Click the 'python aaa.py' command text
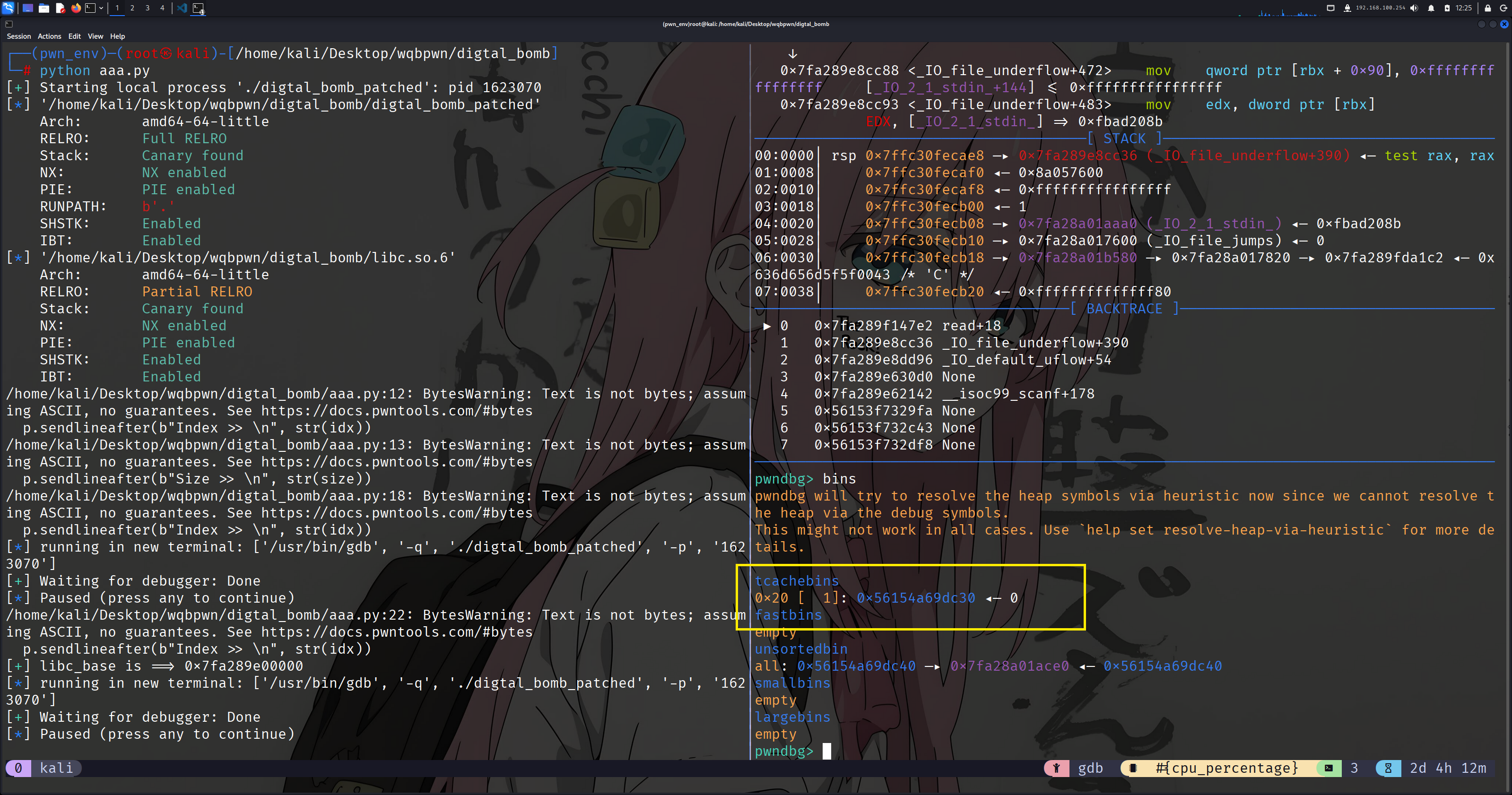This screenshot has width=1512, height=795. (95, 70)
